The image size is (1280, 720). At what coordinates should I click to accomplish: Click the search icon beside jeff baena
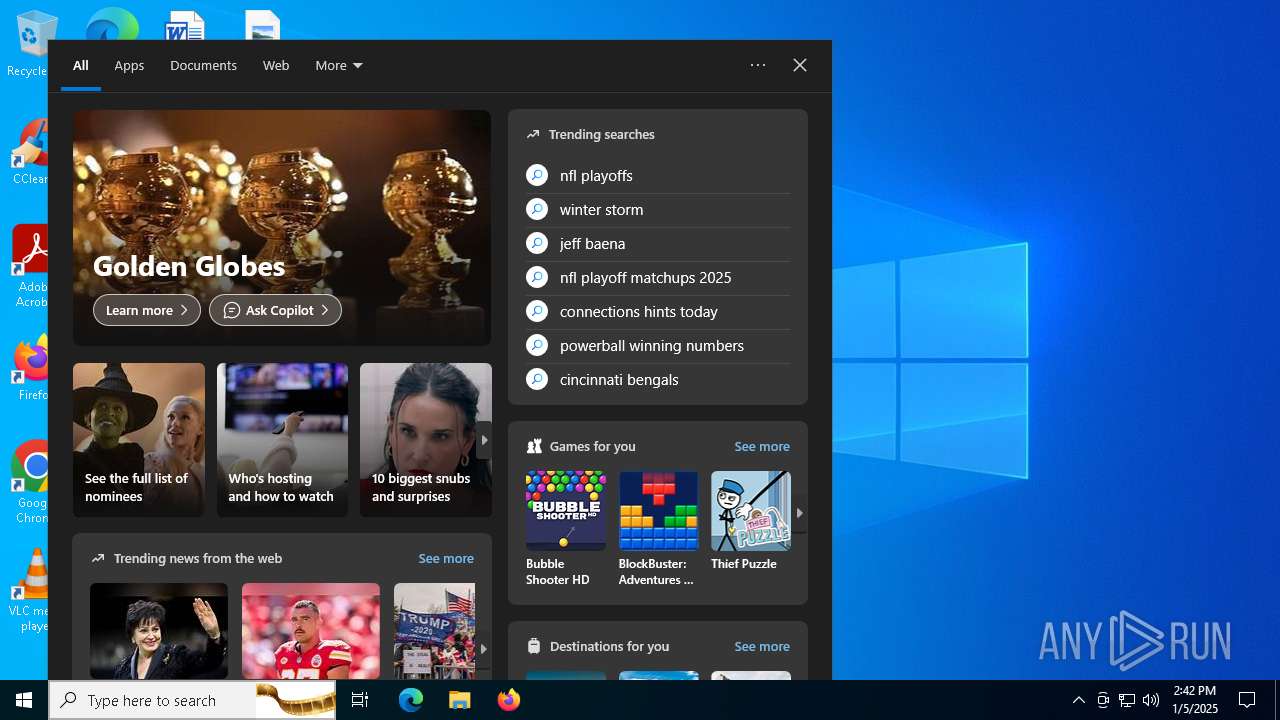click(x=537, y=243)
